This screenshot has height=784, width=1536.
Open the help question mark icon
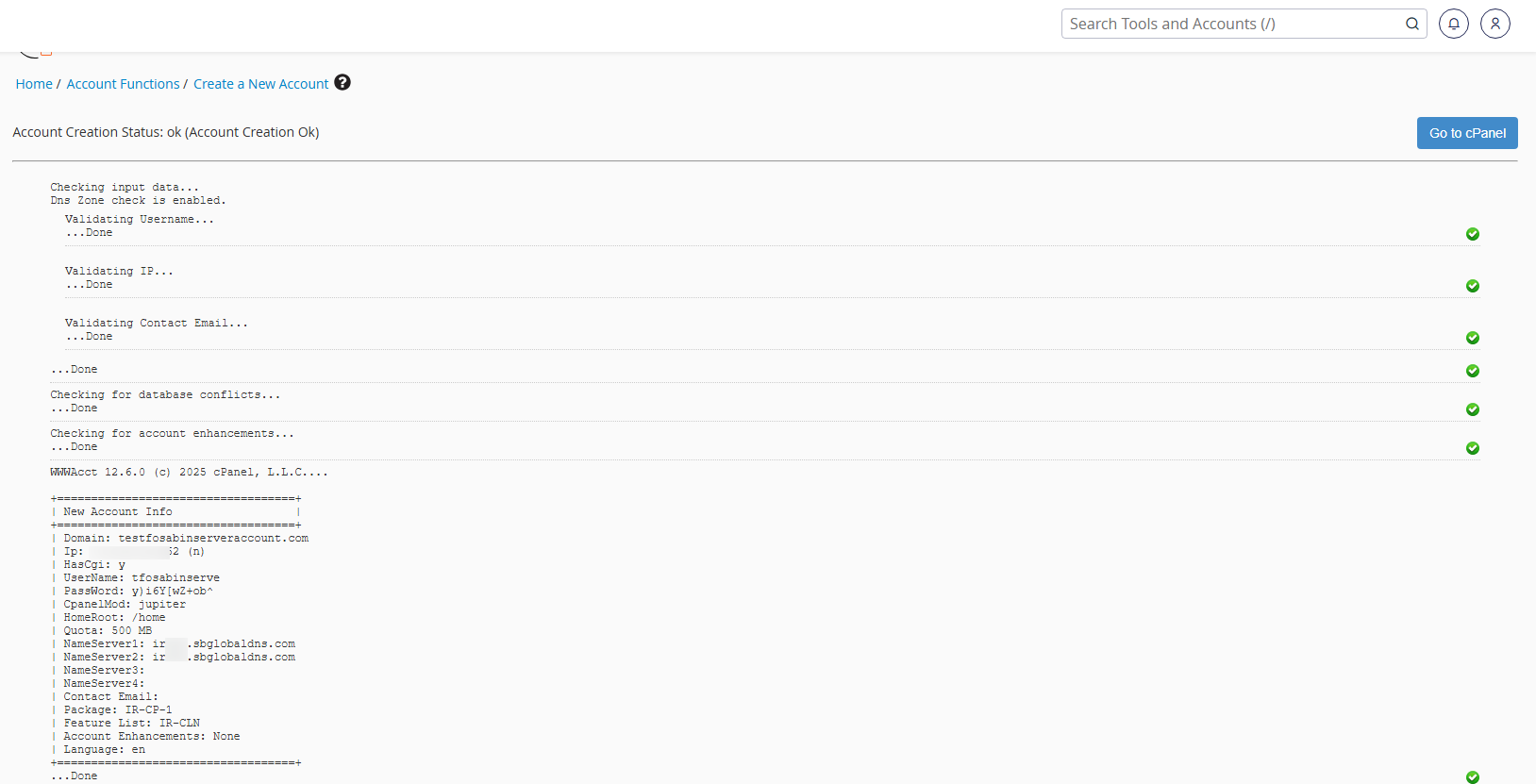point(342,82)
